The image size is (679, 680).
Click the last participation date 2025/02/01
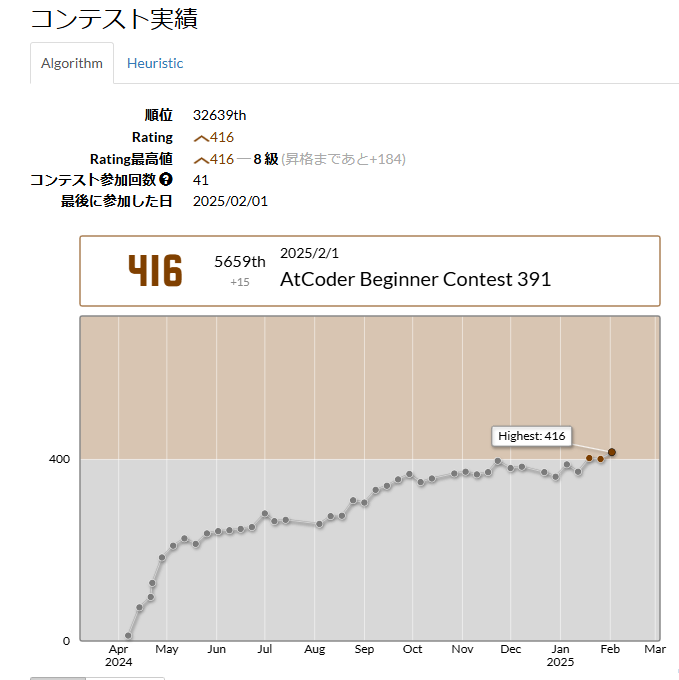point(230,201)
